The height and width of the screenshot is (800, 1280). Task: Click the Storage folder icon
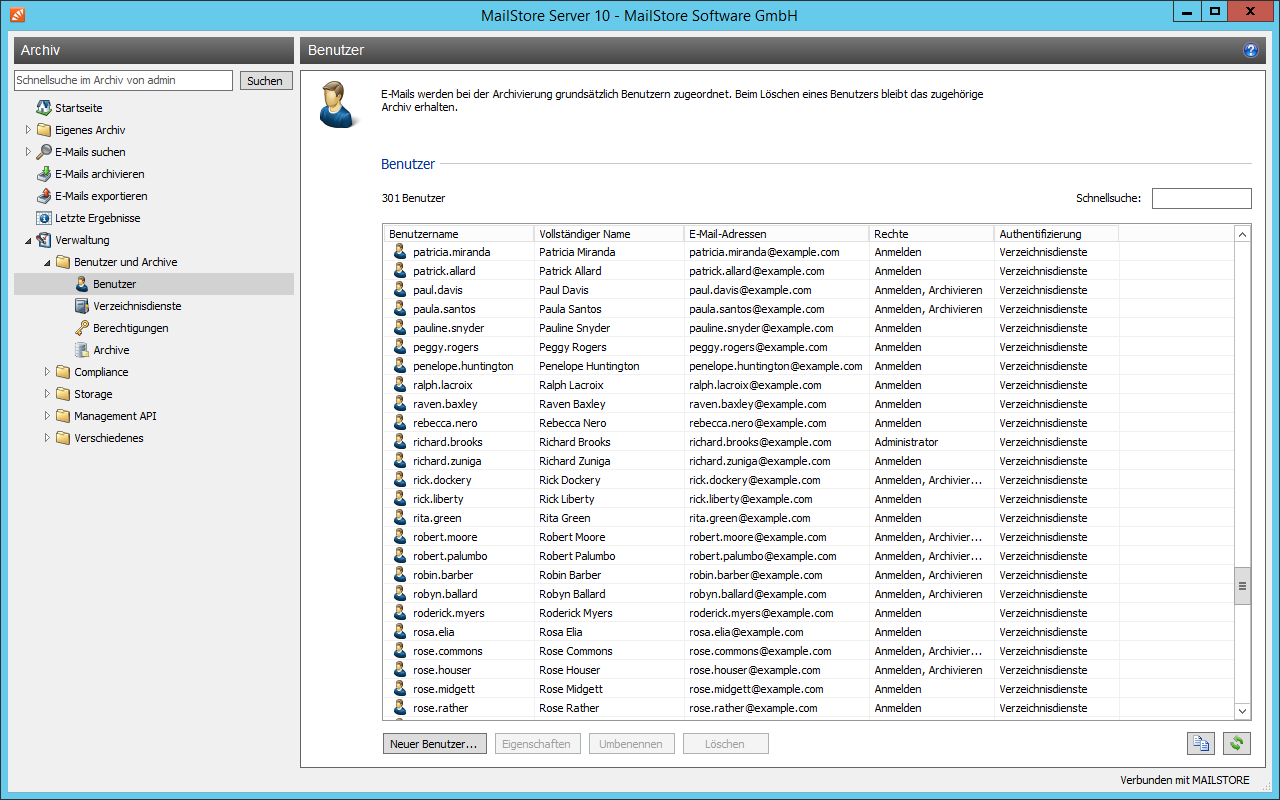coord(62,394)
